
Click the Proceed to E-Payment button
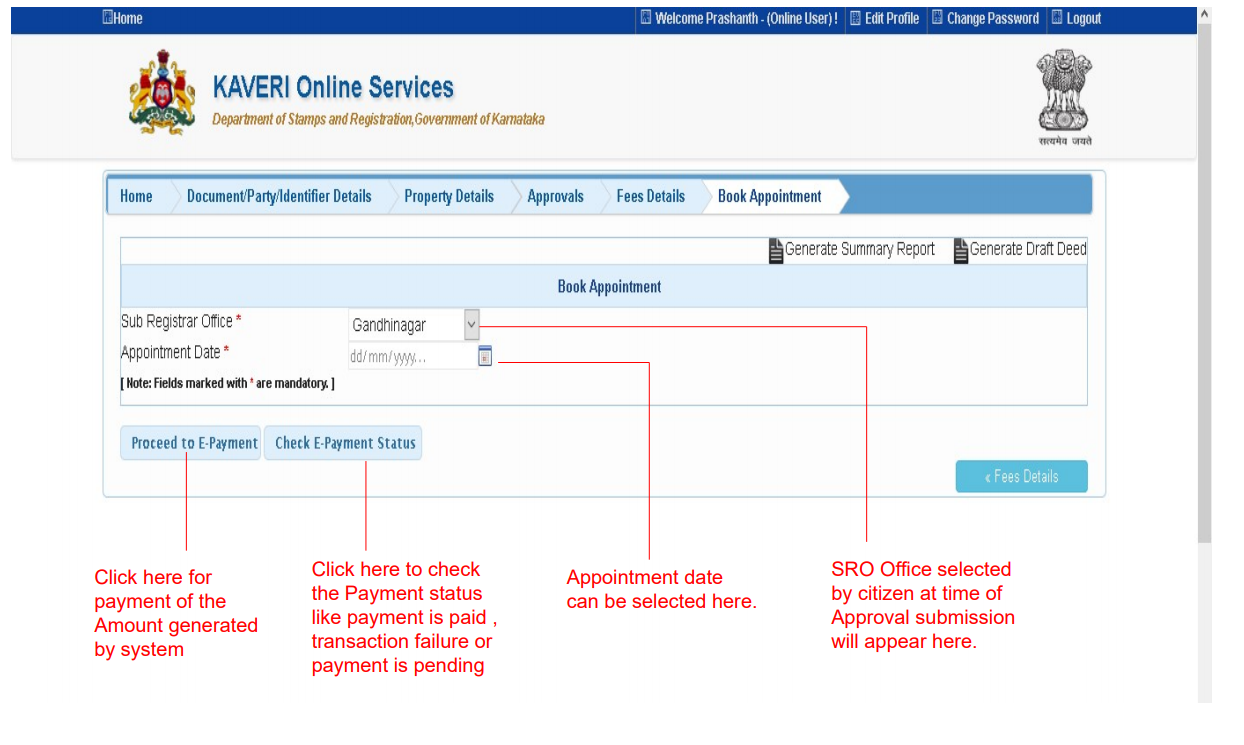pos(190,442)
